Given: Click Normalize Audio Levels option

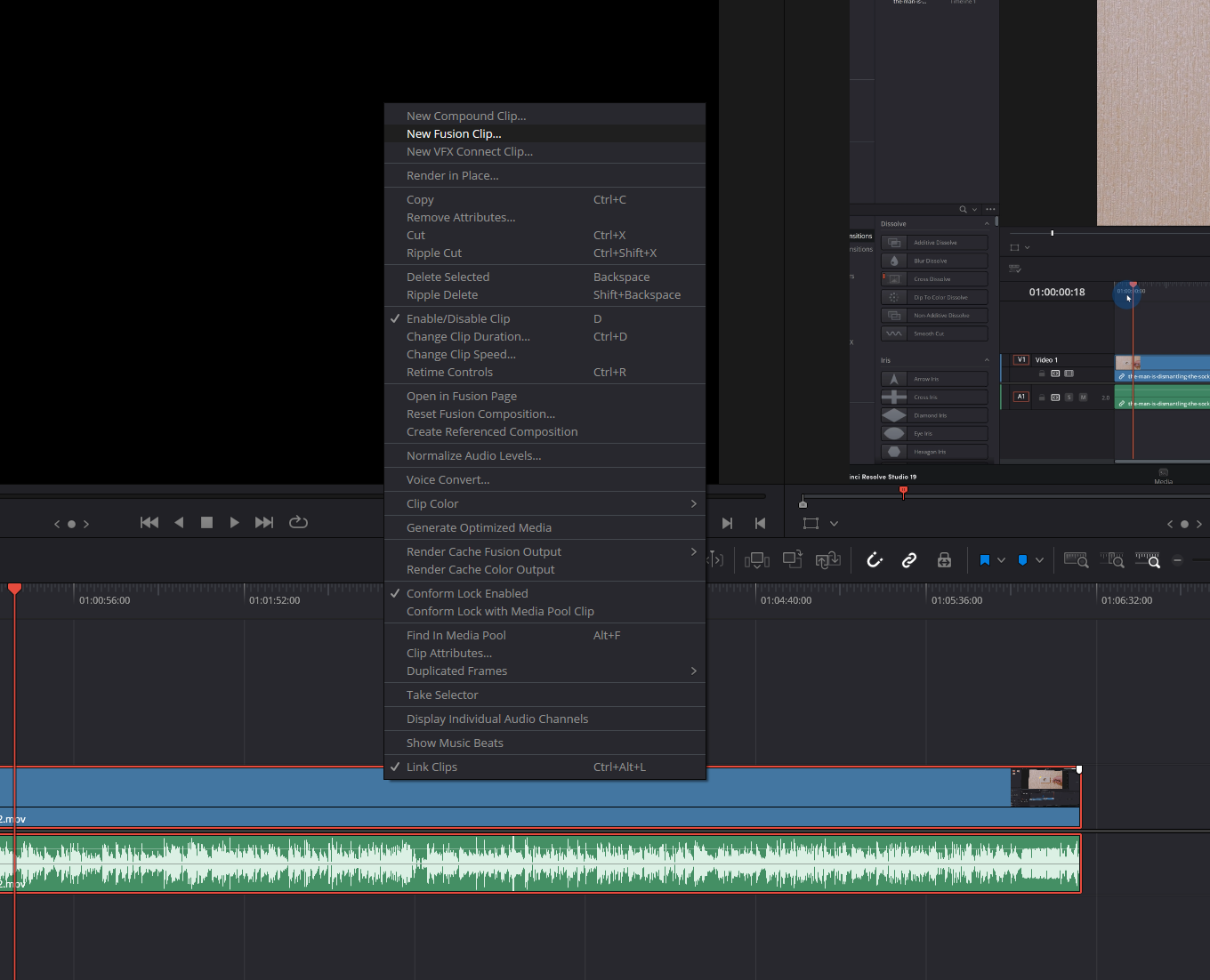Looking at the screenshot, I should point(473,455).
